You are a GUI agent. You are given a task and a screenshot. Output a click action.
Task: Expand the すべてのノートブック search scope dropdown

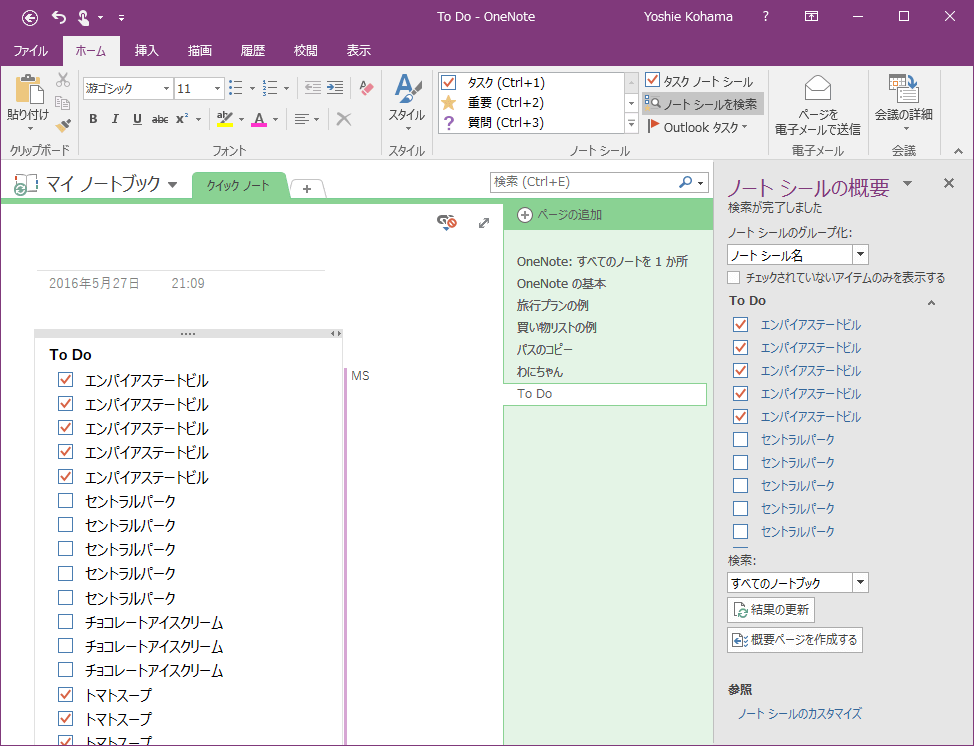tap(860, 583)
